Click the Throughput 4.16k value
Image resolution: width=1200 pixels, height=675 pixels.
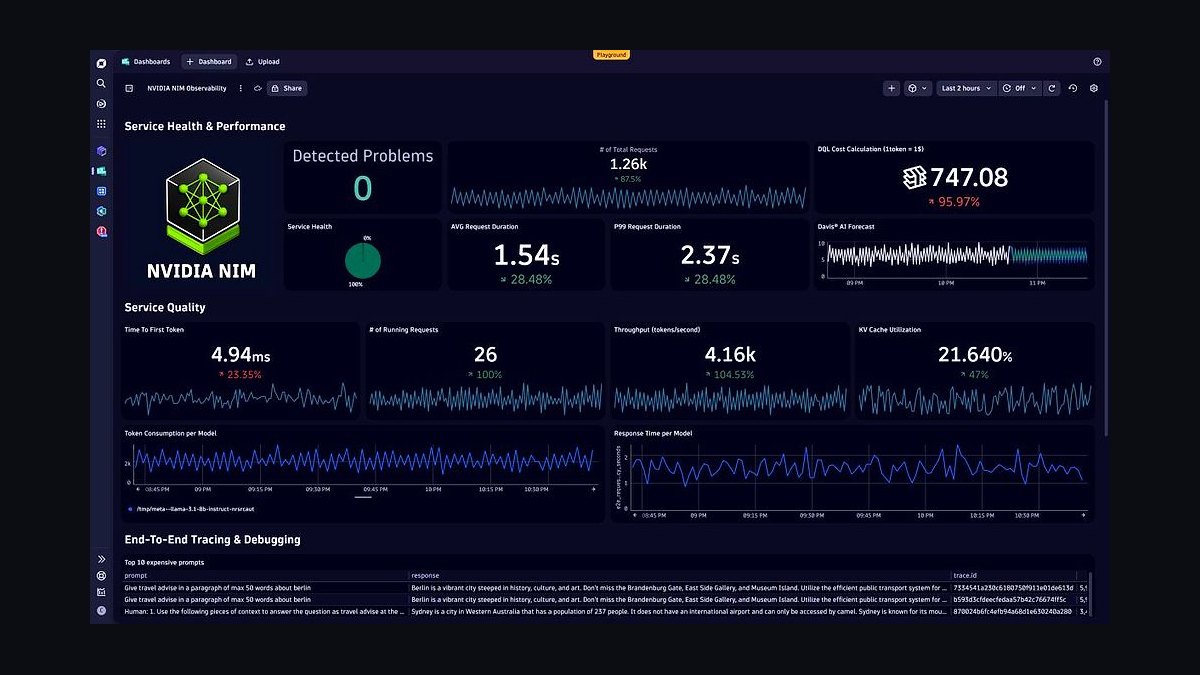(x=729, y=354)
